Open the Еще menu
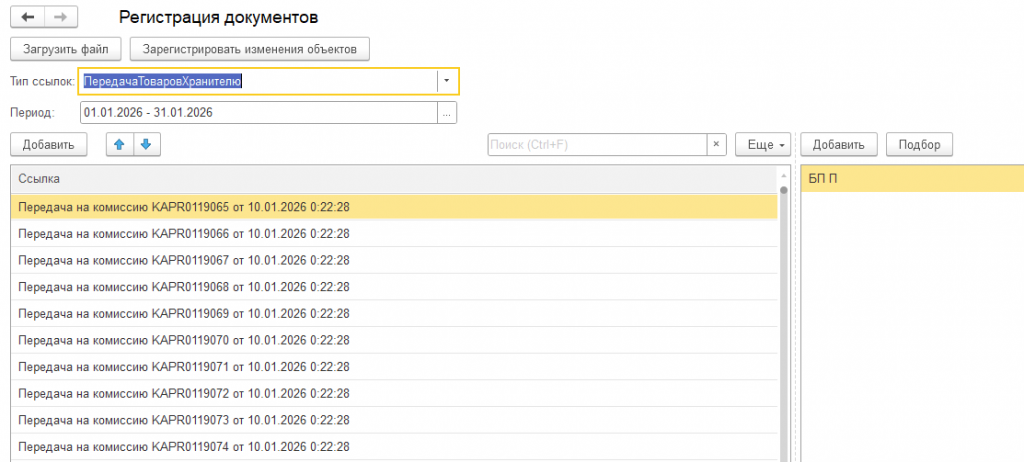This screenshot has height=462, width=1024. [x=763, y=145]
